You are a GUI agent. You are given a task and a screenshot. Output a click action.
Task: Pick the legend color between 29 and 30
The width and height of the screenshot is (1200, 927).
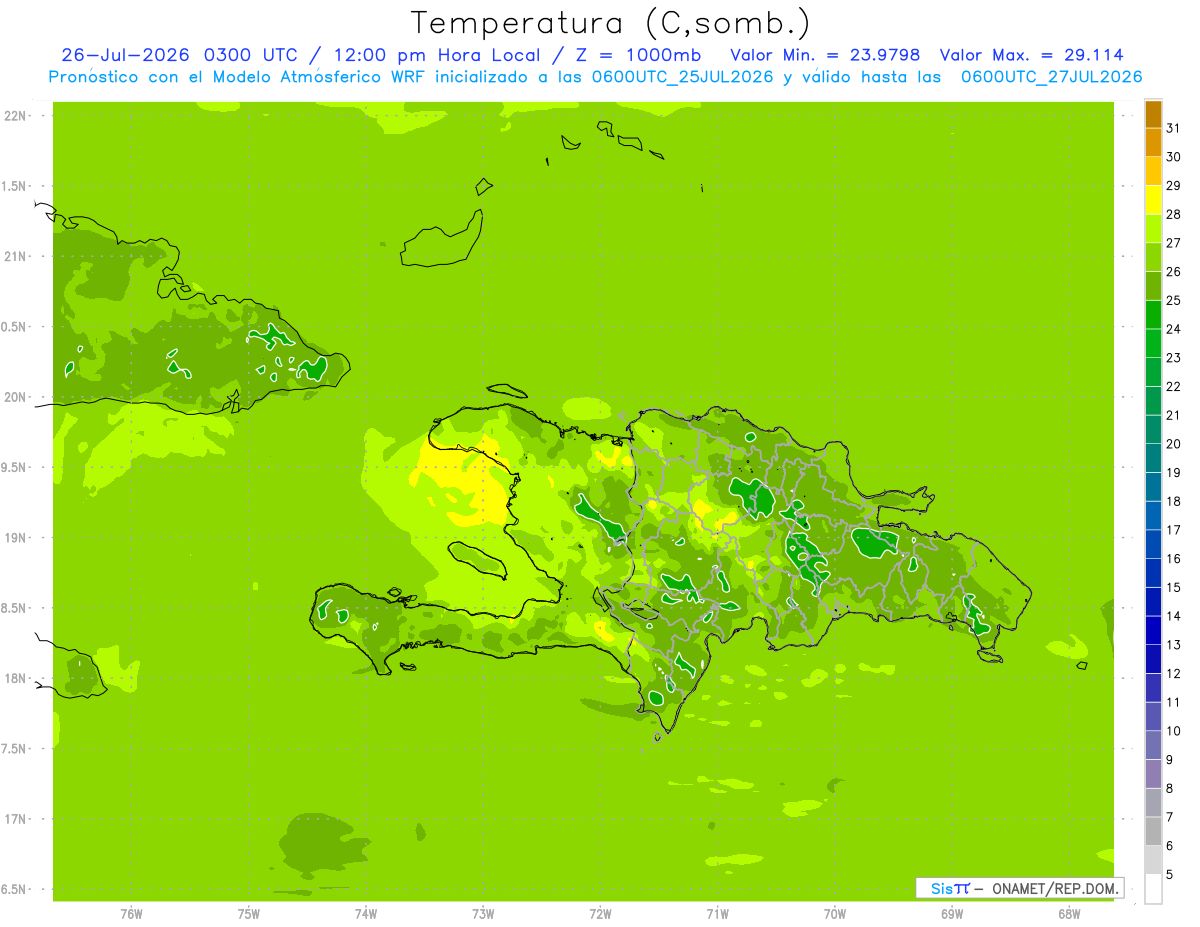point(1153,172)
